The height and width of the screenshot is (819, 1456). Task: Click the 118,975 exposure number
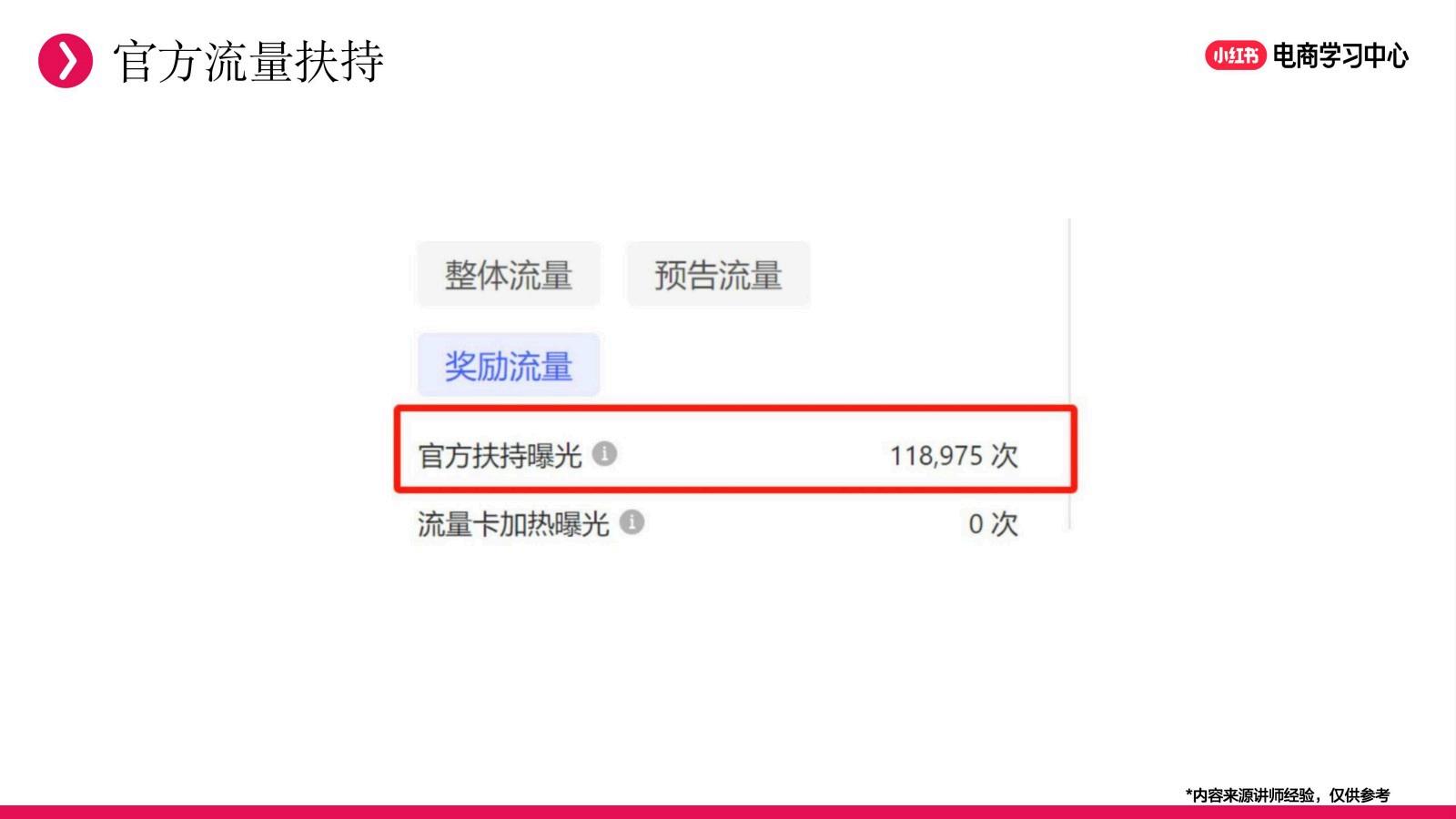click(935, 455)
